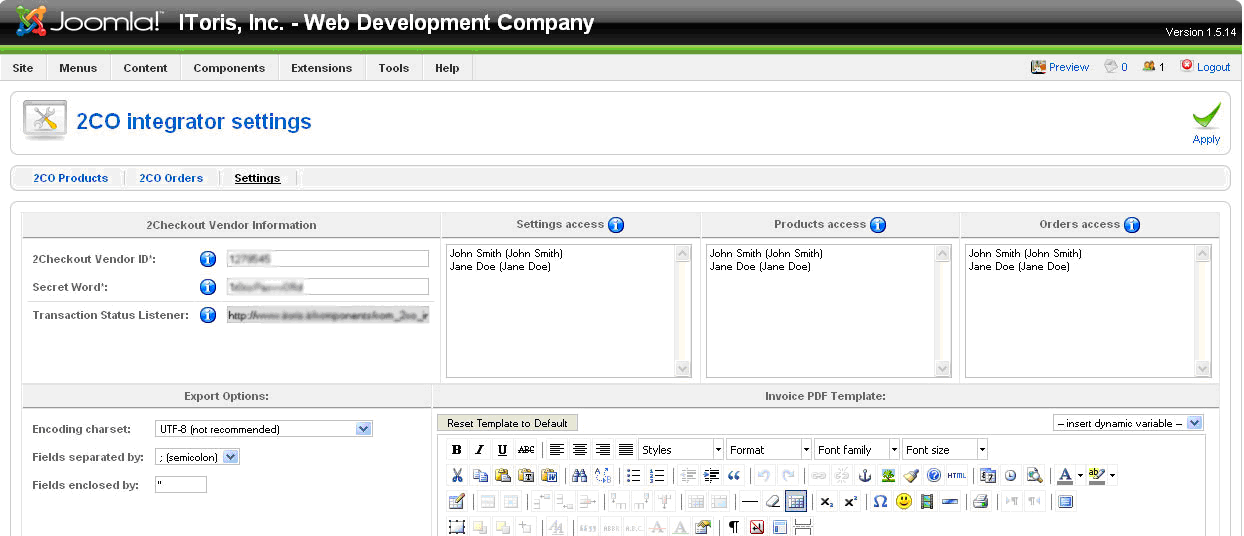Open the Format dropdown
The height and width of the screenshot is (536, 1244).
click(769, 450)
